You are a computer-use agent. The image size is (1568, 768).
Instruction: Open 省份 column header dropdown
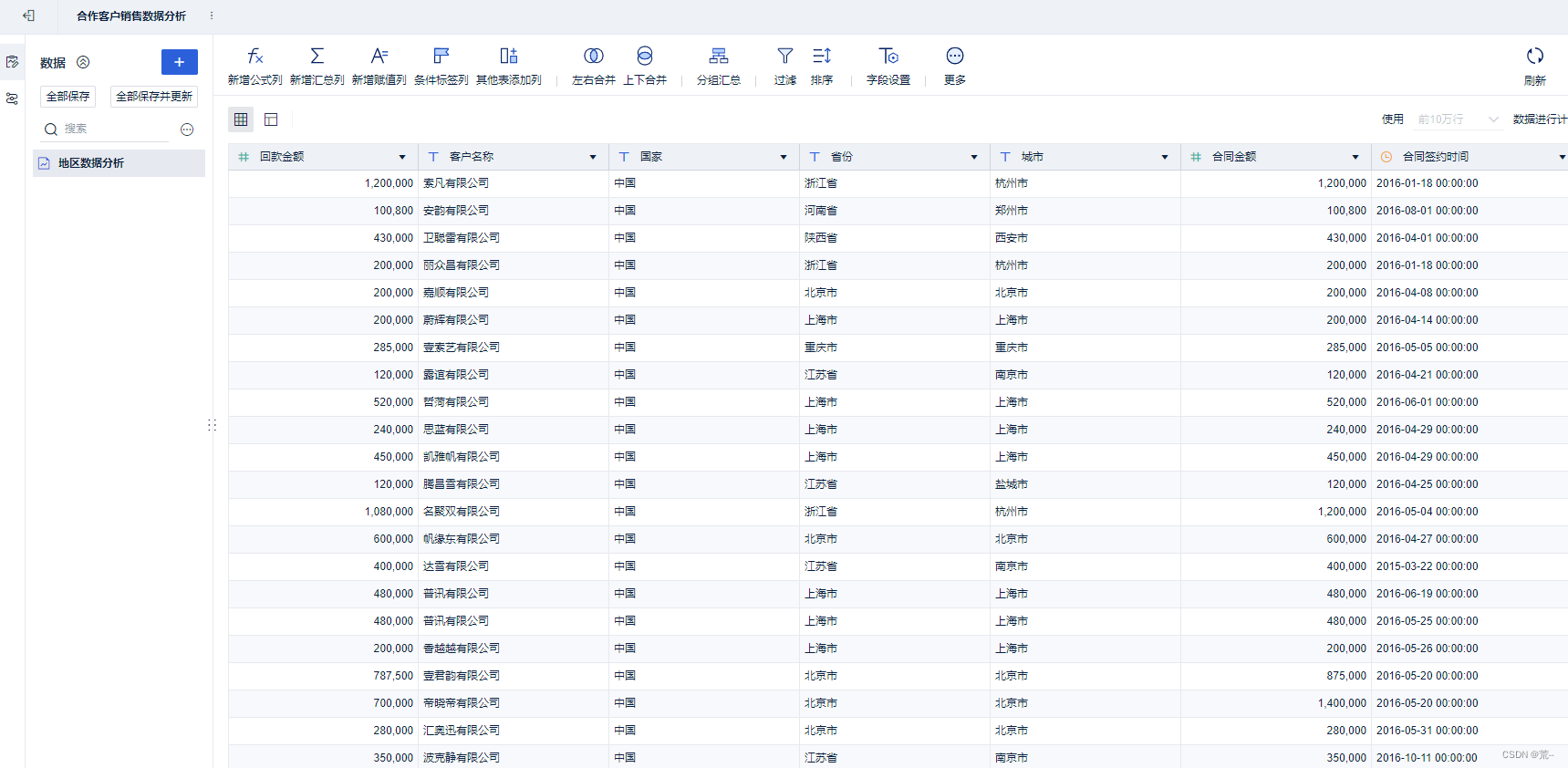coord(974,157)
